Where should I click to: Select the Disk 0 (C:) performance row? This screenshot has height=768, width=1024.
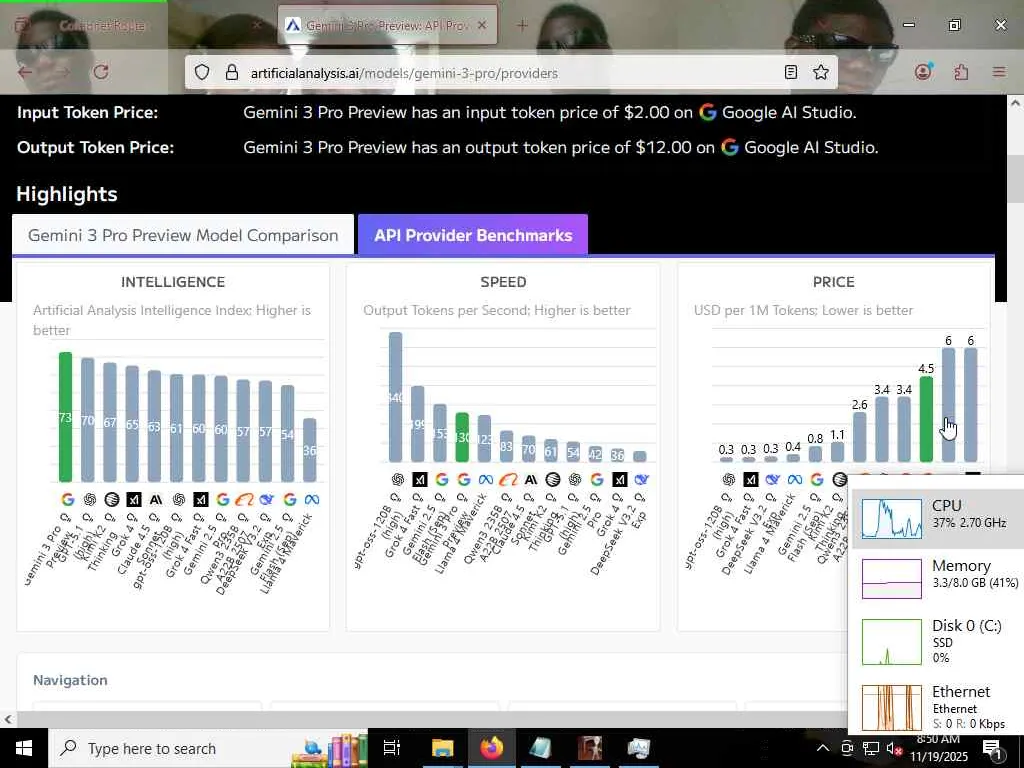(938, 641)
